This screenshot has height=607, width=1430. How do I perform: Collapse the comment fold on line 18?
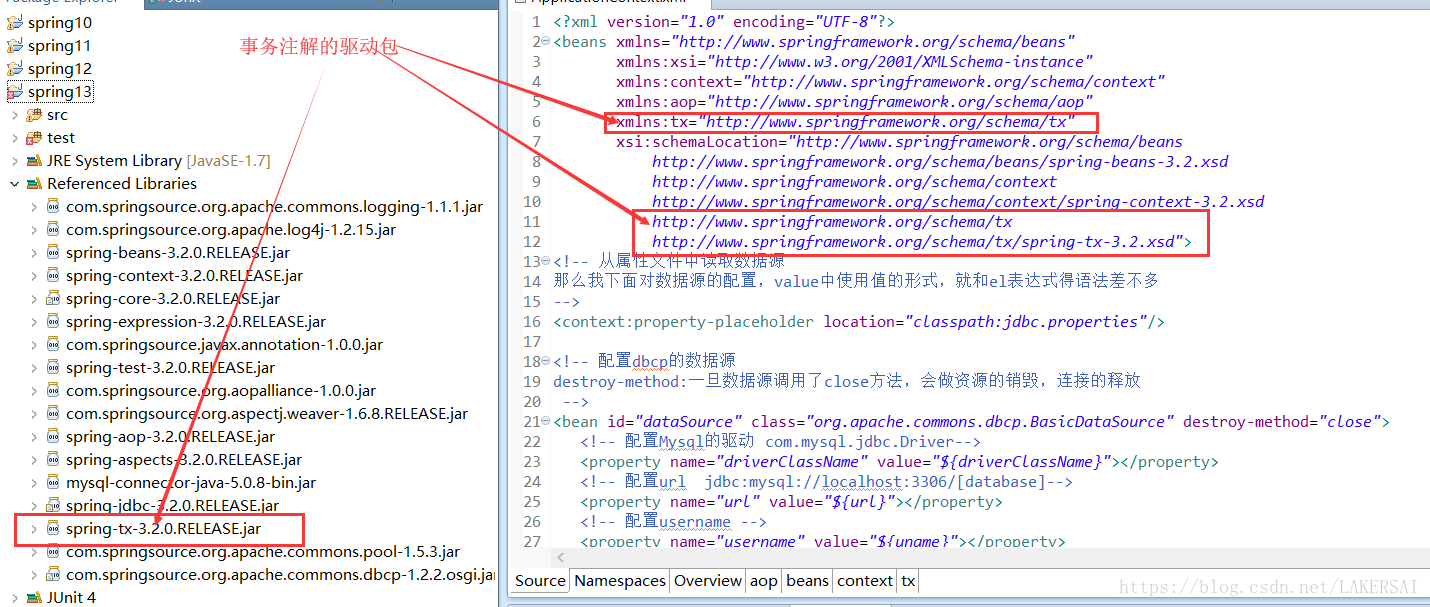545,362
